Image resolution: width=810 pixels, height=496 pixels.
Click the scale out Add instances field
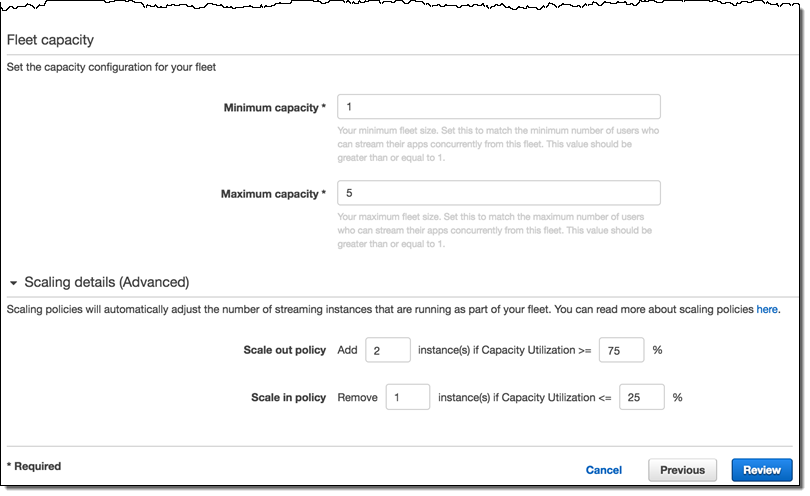click(388, 350)
